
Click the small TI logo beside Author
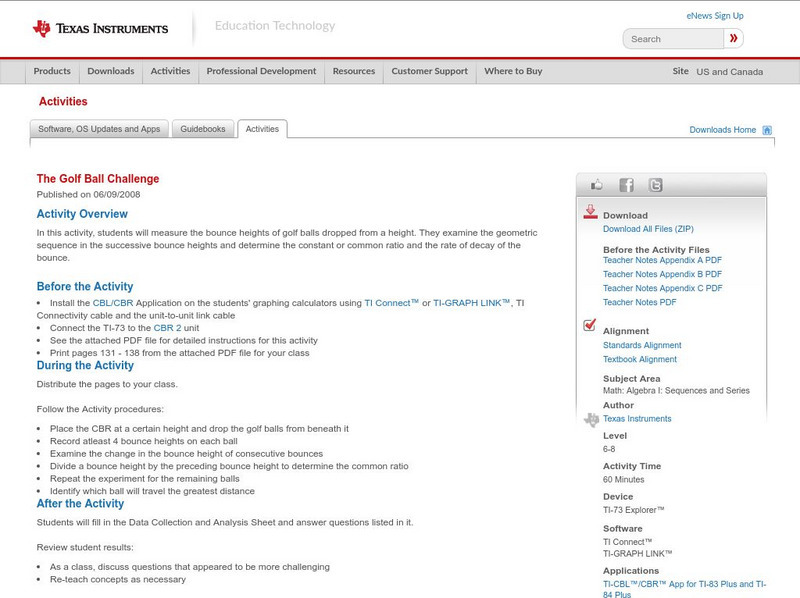591,419
